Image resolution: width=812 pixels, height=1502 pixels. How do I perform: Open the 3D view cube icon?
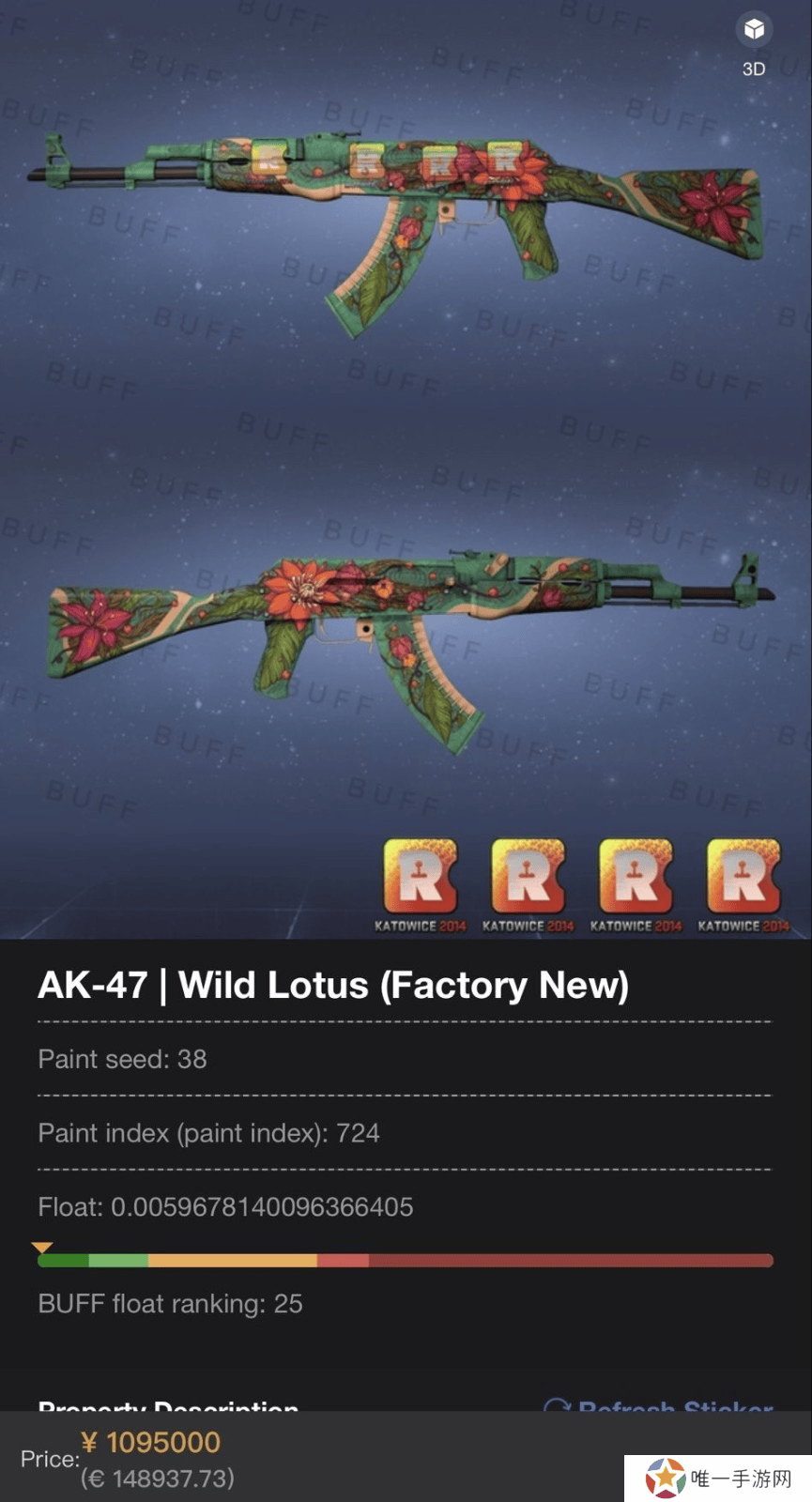(754, 29)
